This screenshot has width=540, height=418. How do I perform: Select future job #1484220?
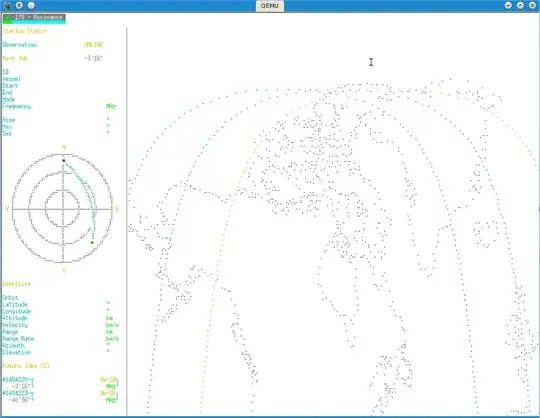(x=15, y=379)
